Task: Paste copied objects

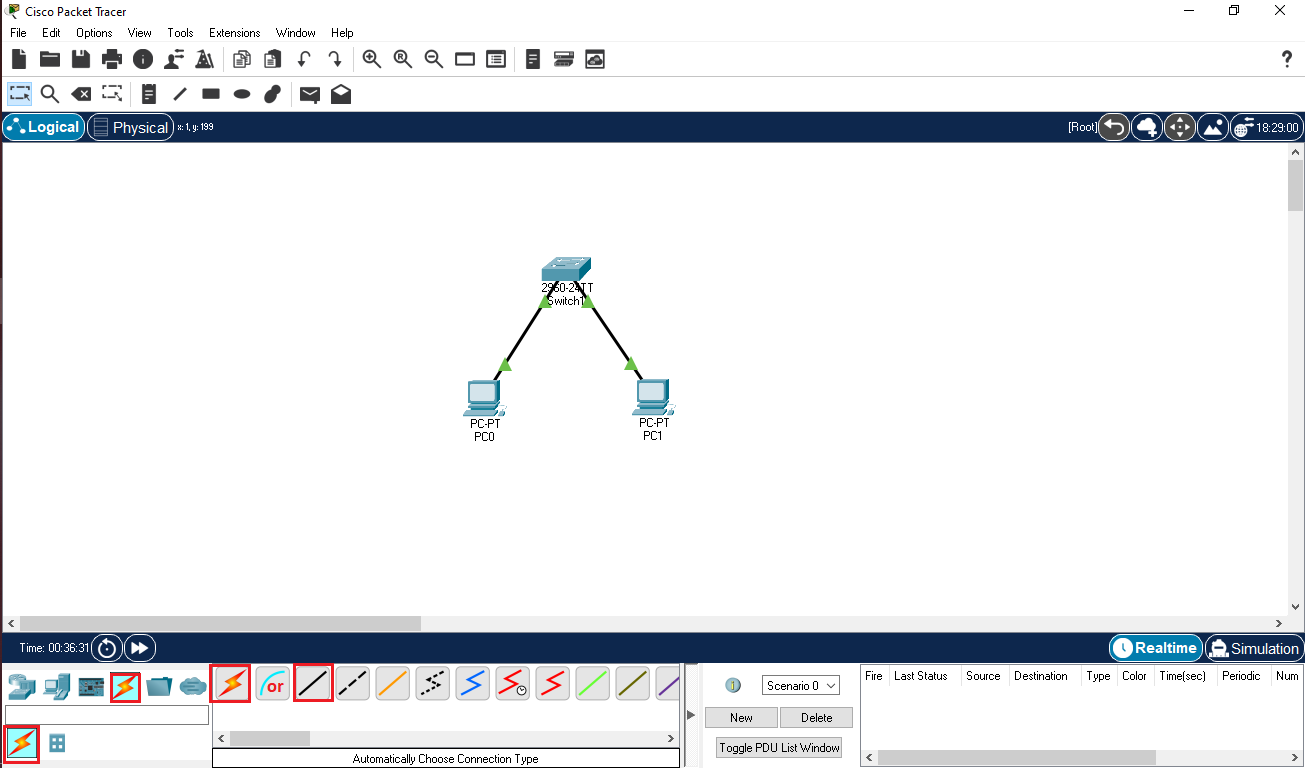Action: (272, 59)
